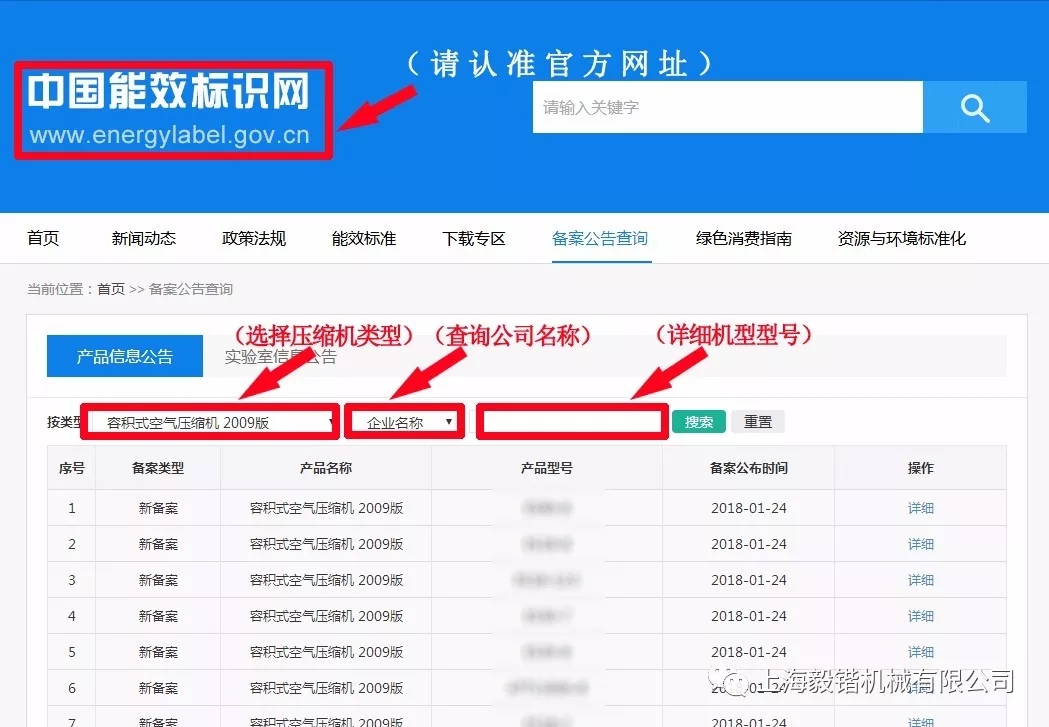
Task: Open 详细 details for table row 1
Action: (919, 508)
